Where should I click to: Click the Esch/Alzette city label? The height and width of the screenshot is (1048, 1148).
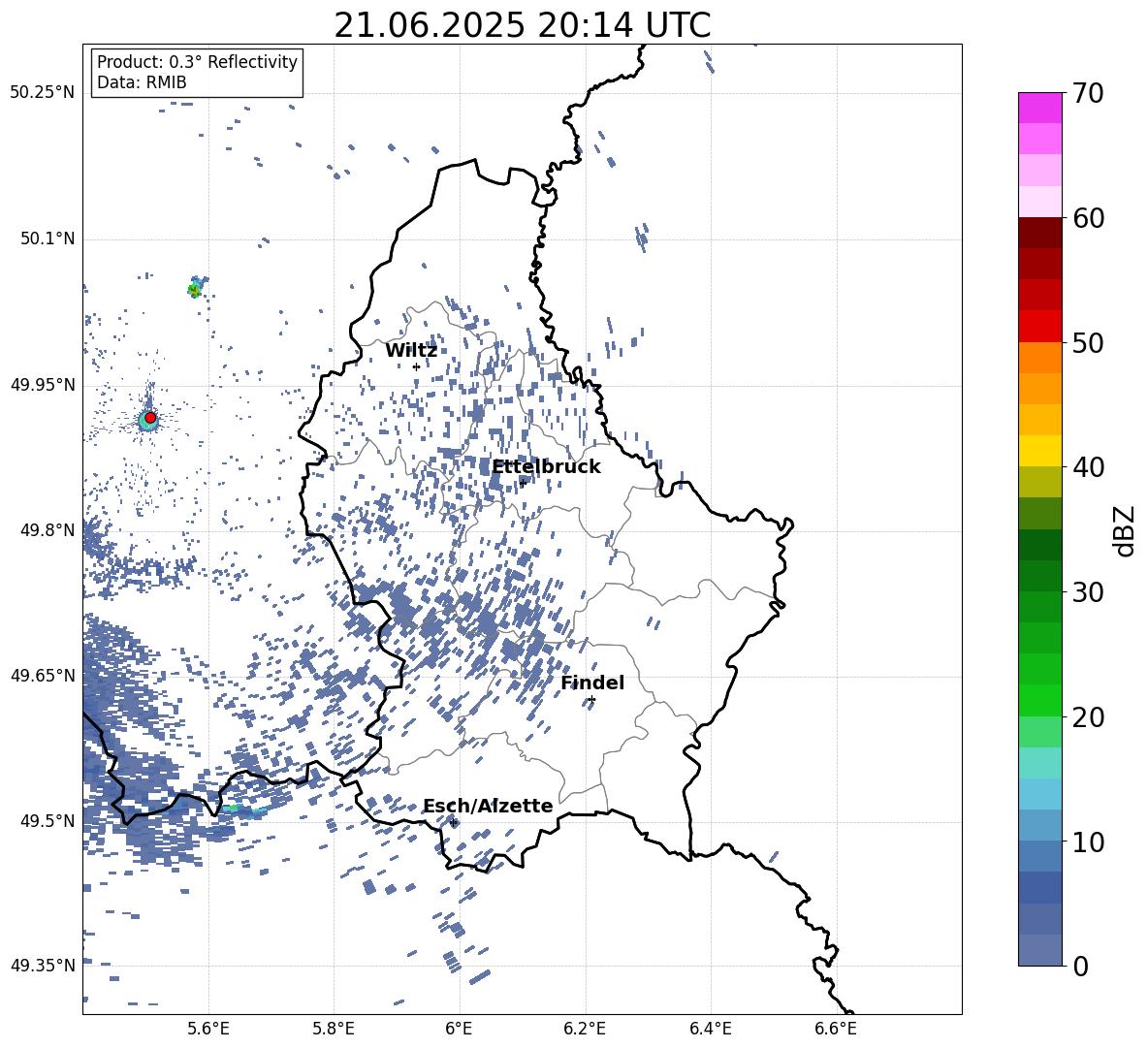pyautogui.click(x=488, y=806)
